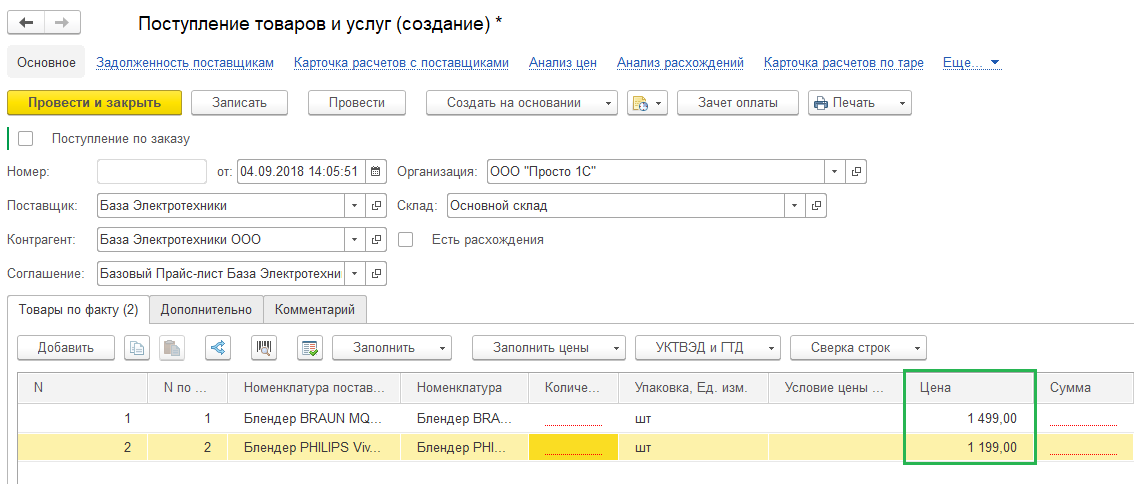Open the Анализ расхождений link
Viewport: 1134px width, 484px height.
tap(681, 63)
